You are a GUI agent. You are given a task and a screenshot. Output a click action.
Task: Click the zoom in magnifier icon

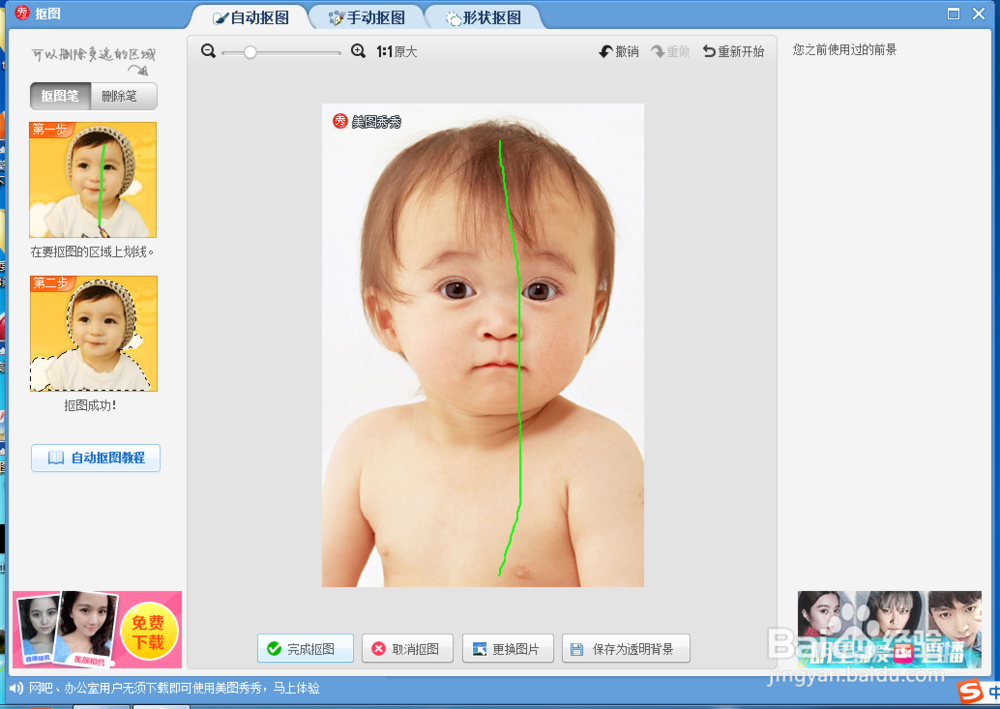pyautogui.click(x=359, y=50)
